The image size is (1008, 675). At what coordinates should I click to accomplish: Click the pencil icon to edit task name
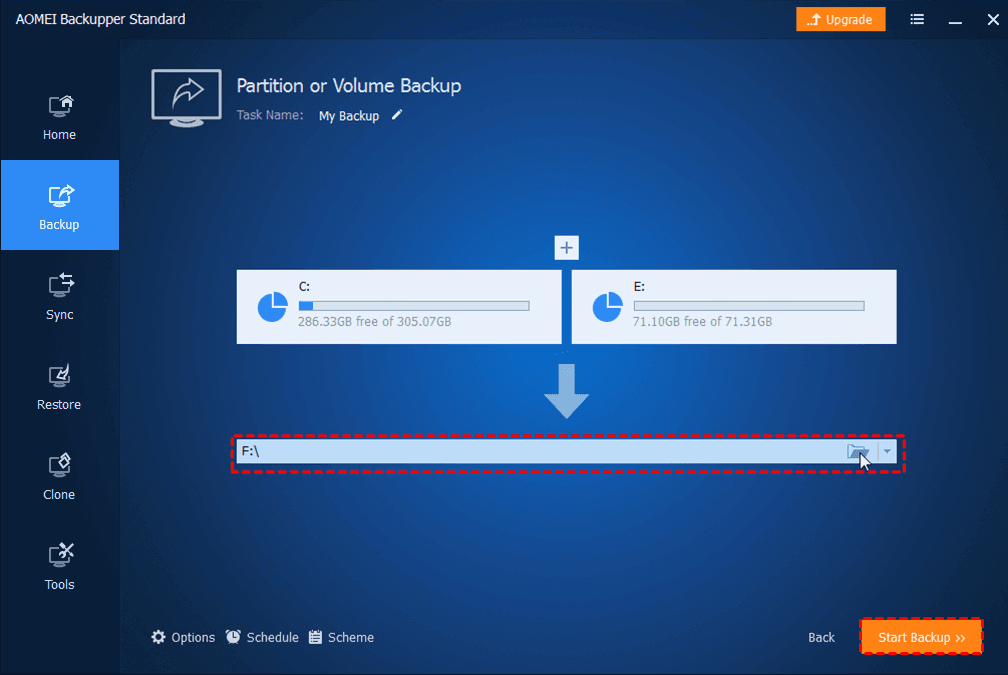397,115
